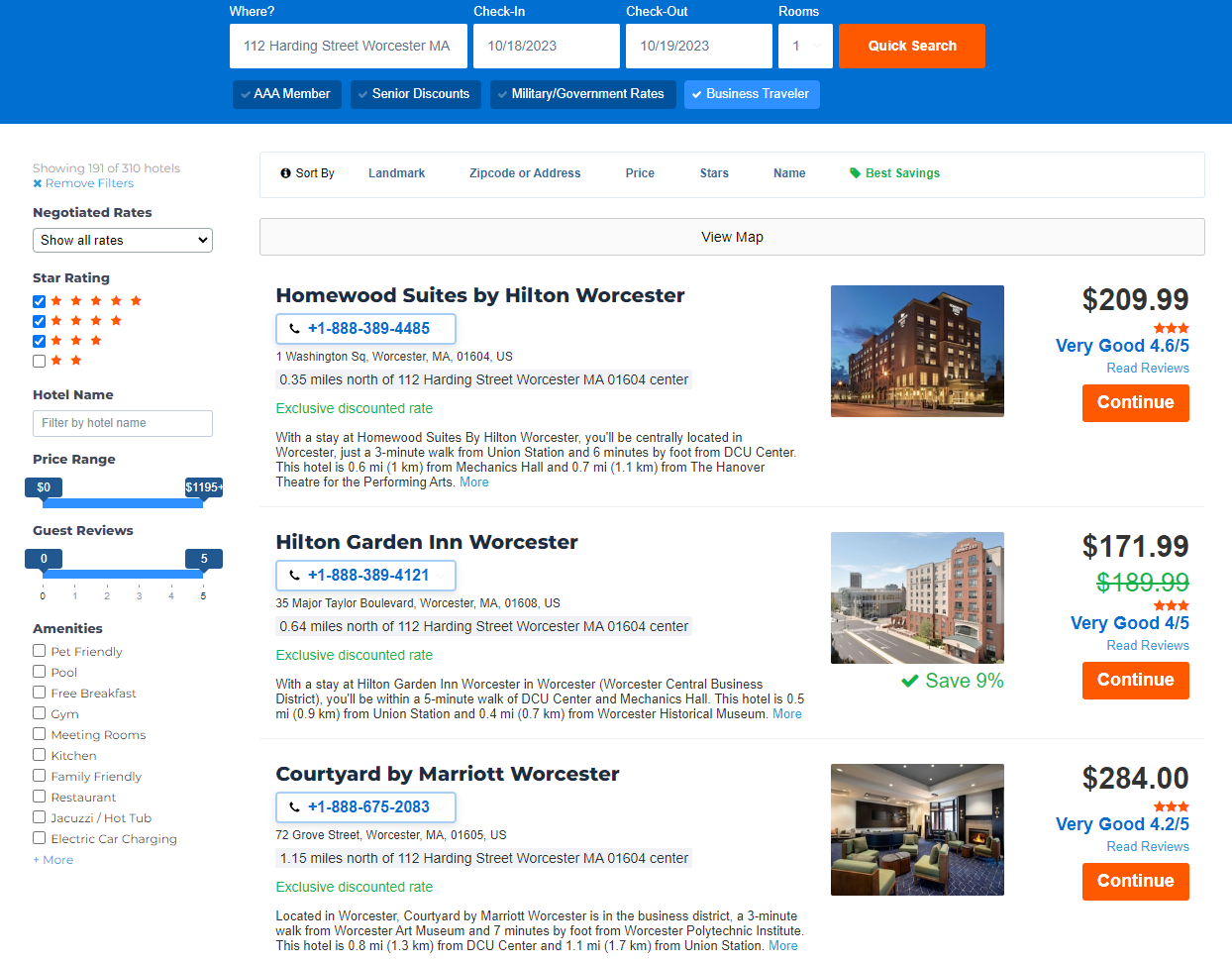Click the Guest Reviews minimum handle 0

pyautogui.click(x=44, y=559)
